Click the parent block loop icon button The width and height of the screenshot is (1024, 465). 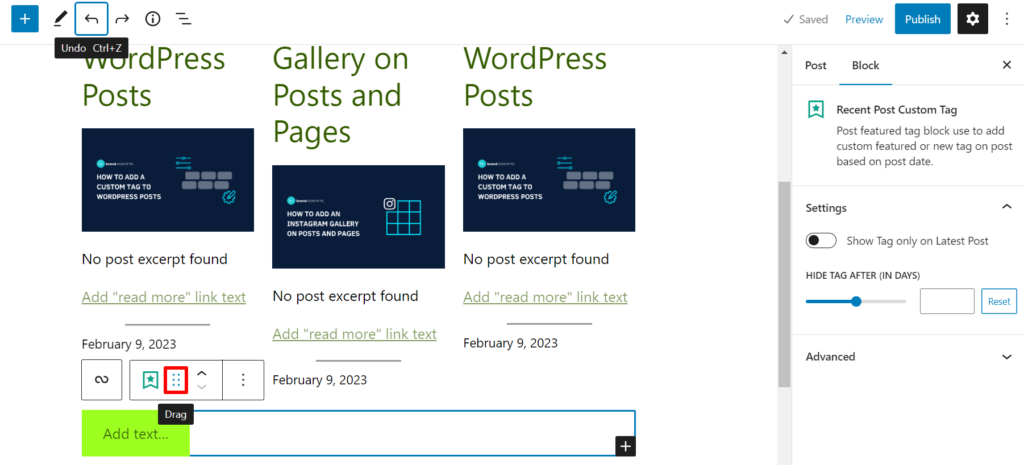[x=101, y=379]
